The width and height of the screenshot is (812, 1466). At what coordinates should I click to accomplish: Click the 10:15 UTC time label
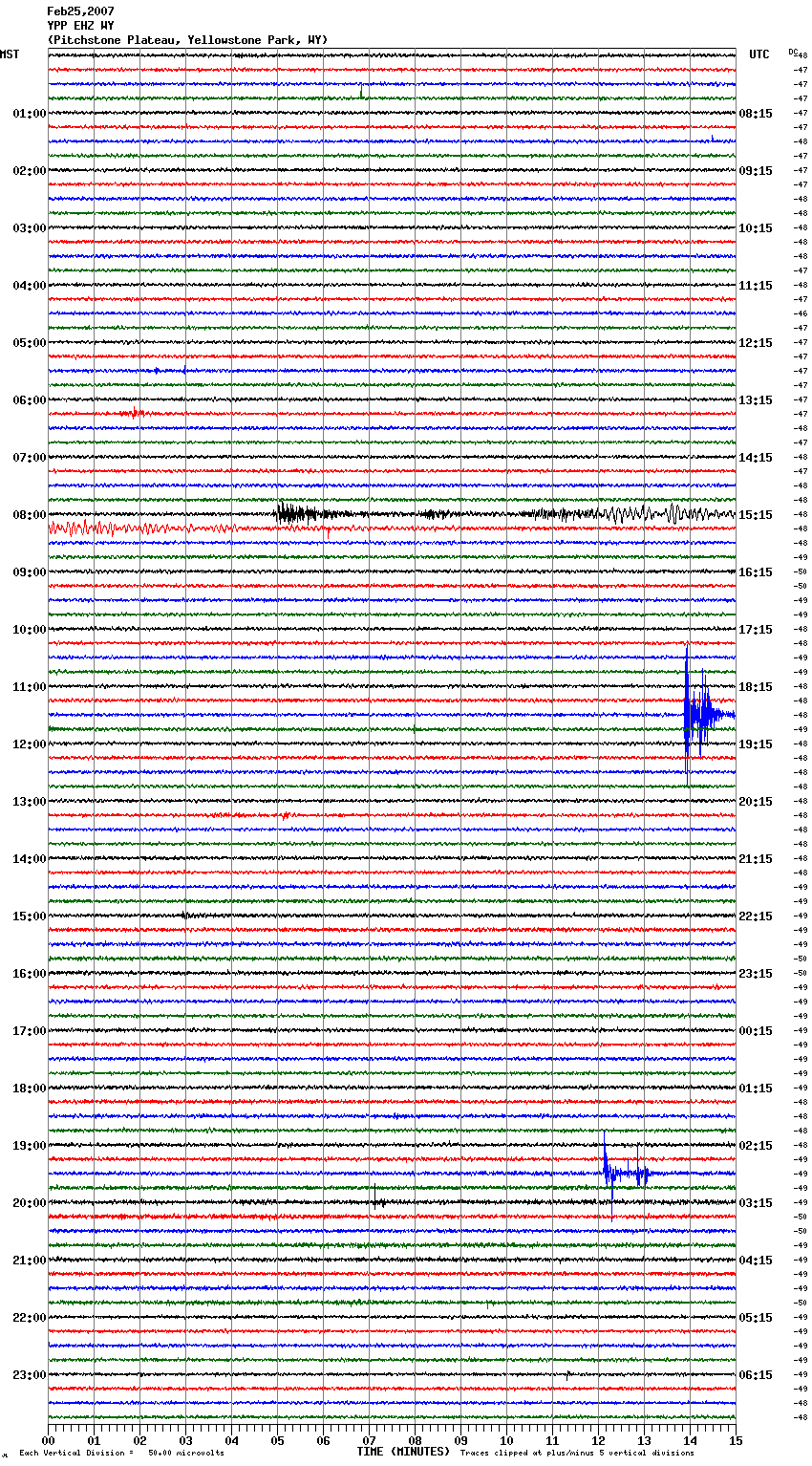pos(756,228)
